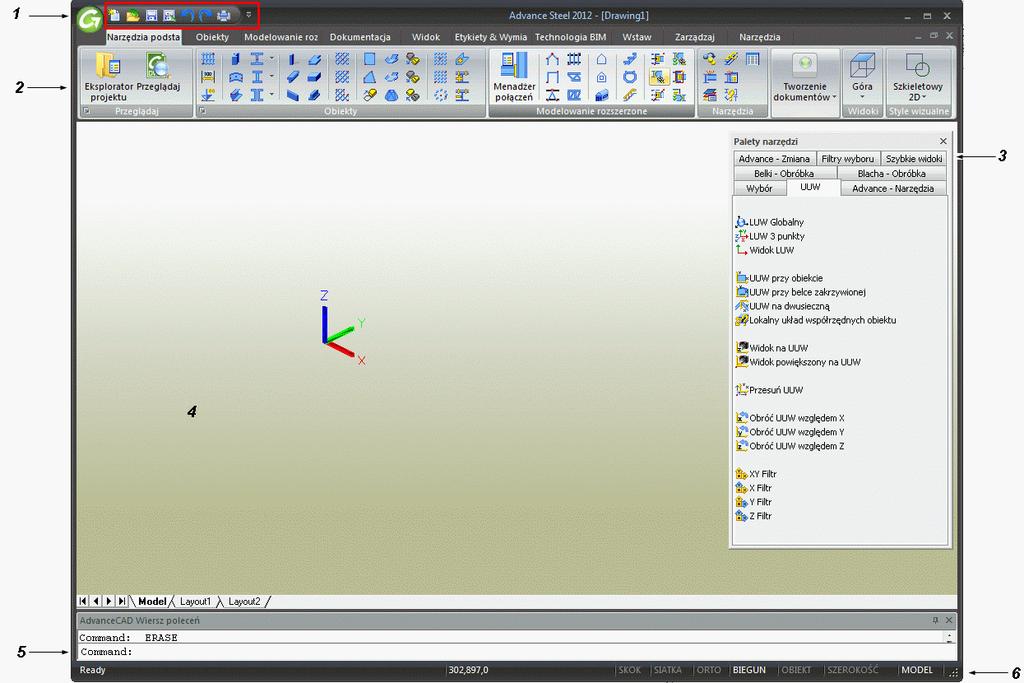Viewport: 1024px width, 683px height.
Task: Open Eksplorator projektu
Action: (x=108, y=77)
